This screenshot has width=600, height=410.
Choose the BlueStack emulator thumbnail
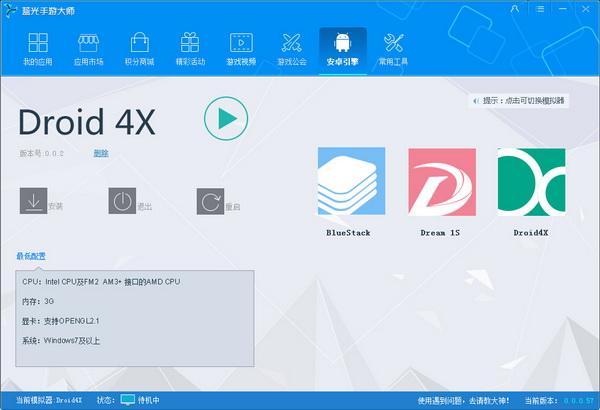point(351,182)
